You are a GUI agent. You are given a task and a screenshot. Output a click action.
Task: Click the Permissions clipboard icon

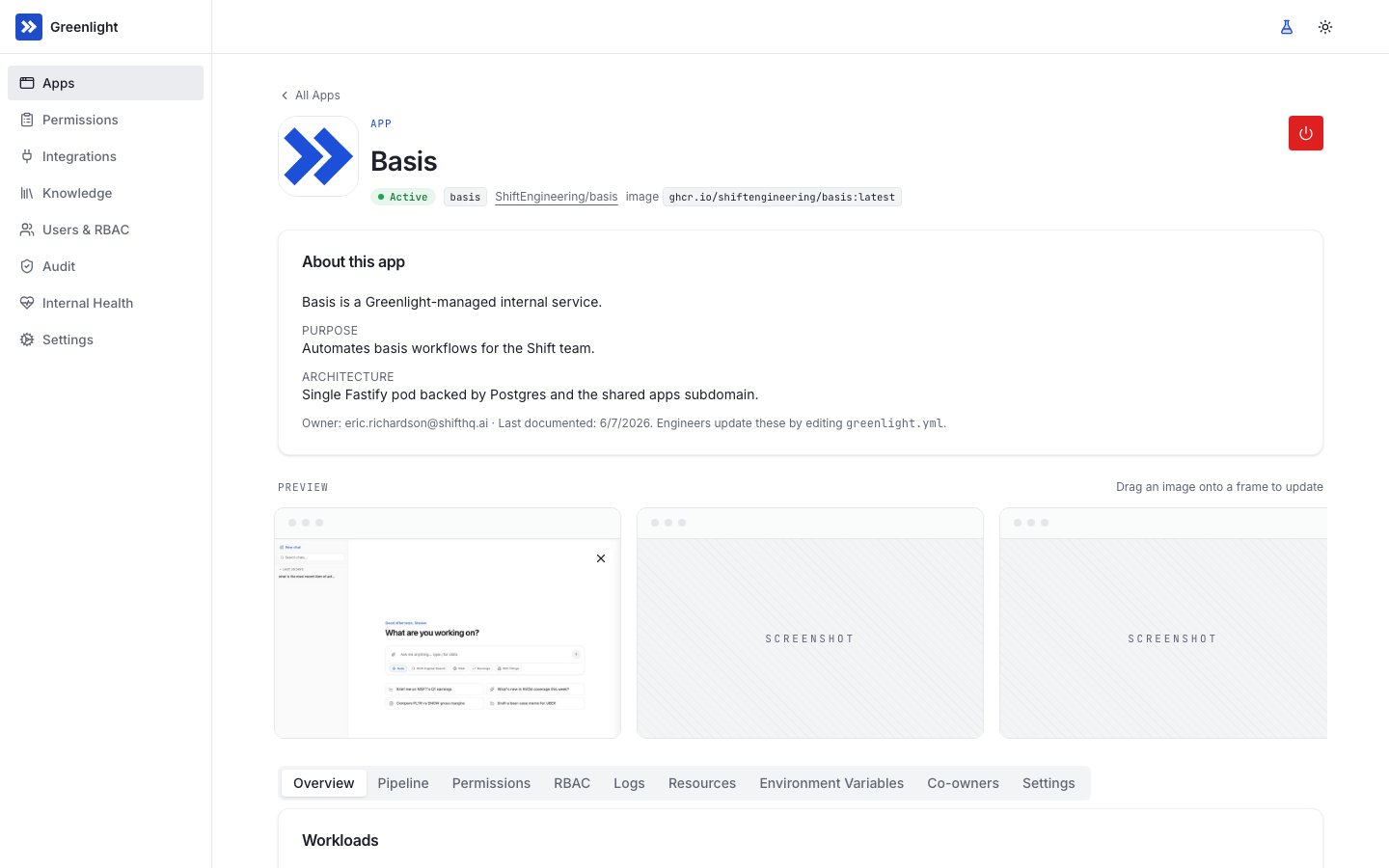[x=27, y=120]
